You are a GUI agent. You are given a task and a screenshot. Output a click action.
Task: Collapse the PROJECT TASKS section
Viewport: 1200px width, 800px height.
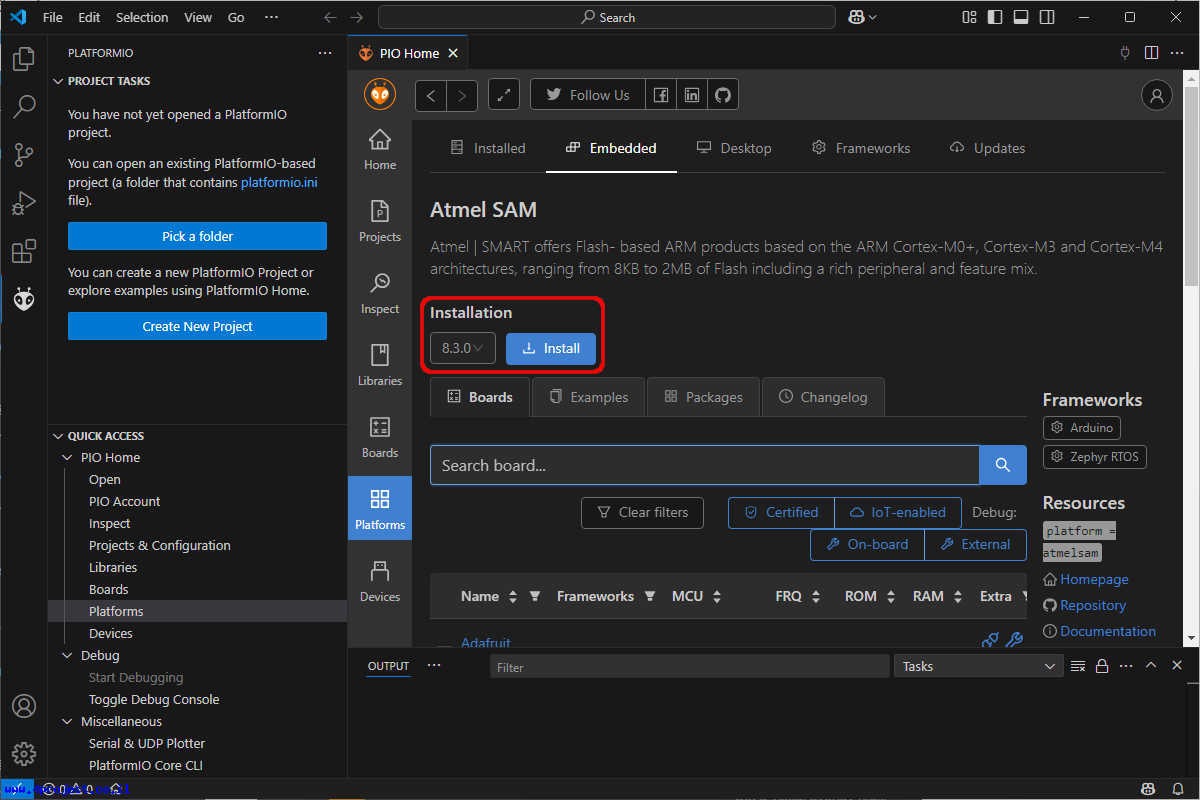point(57,81)
